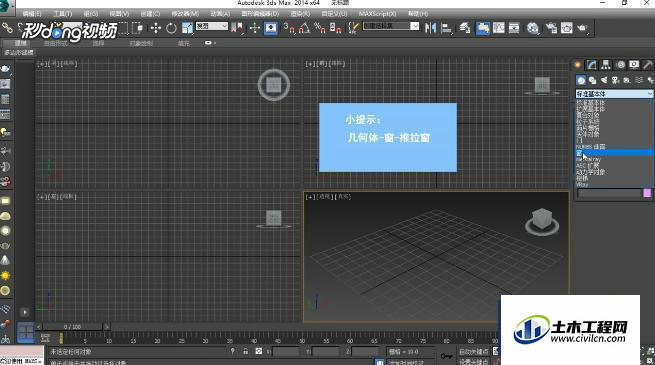This screenshot has height=365, width=655.
Task: Click the time slider showing 0 / 100
Action: point(73,327)
